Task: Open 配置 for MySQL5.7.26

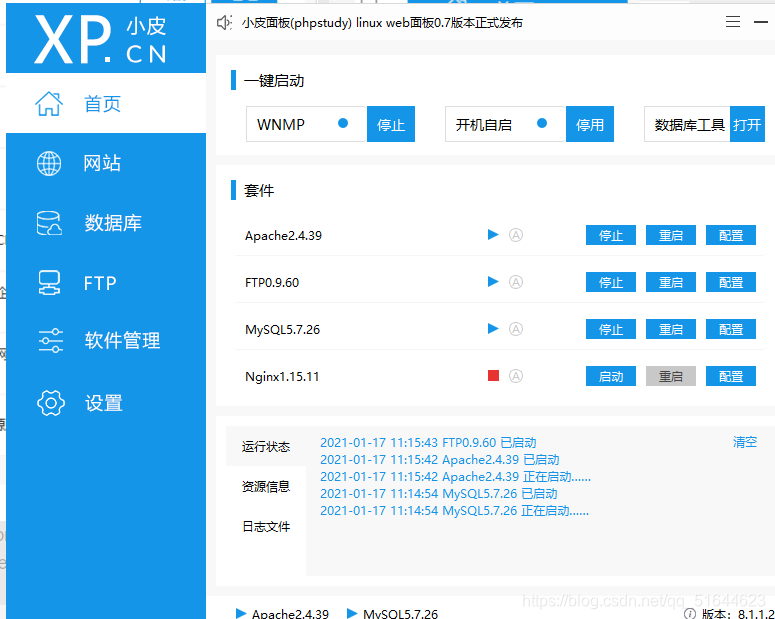Action: tap(731, 329)
